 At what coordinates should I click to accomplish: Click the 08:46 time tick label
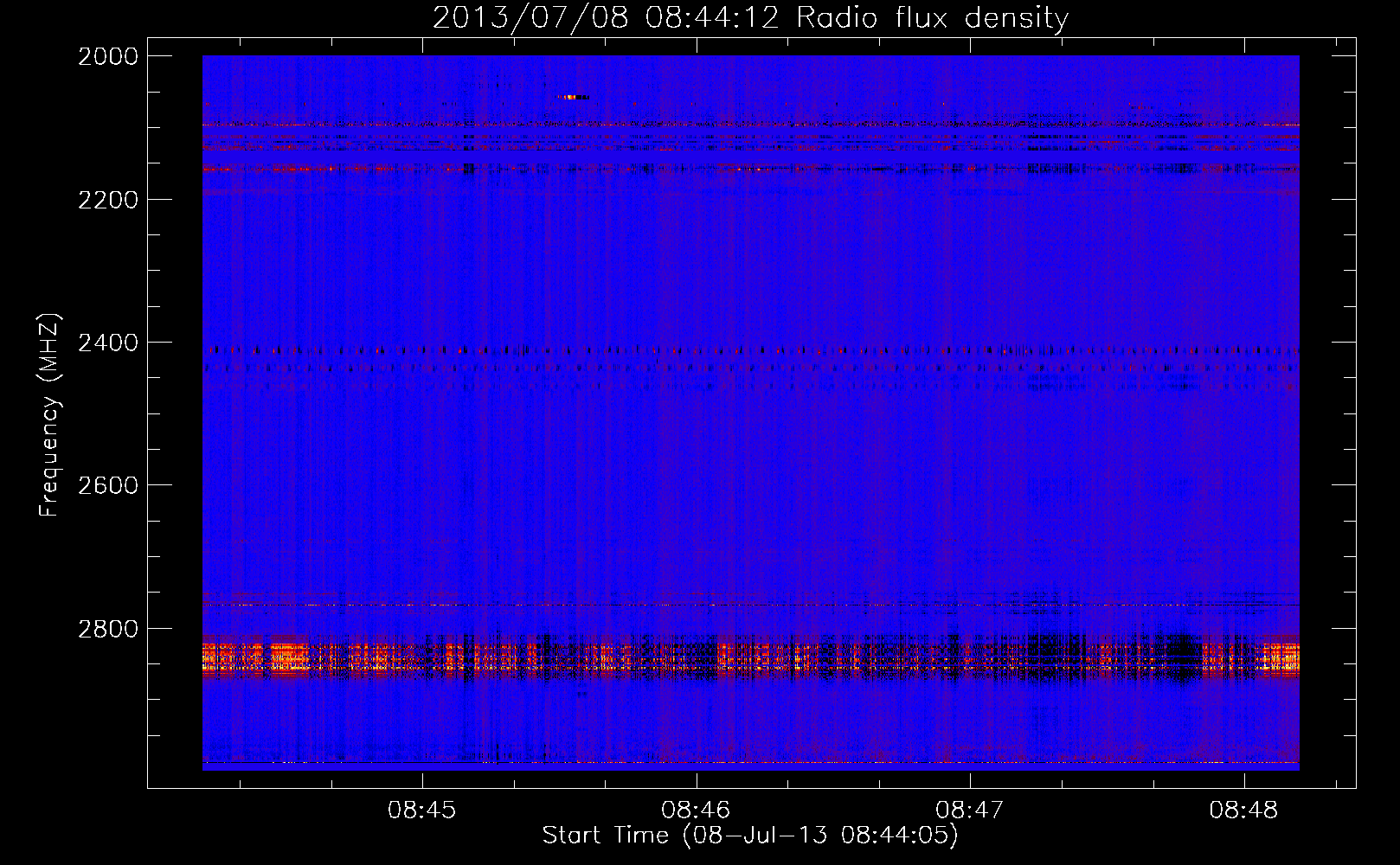click(696, 811)
